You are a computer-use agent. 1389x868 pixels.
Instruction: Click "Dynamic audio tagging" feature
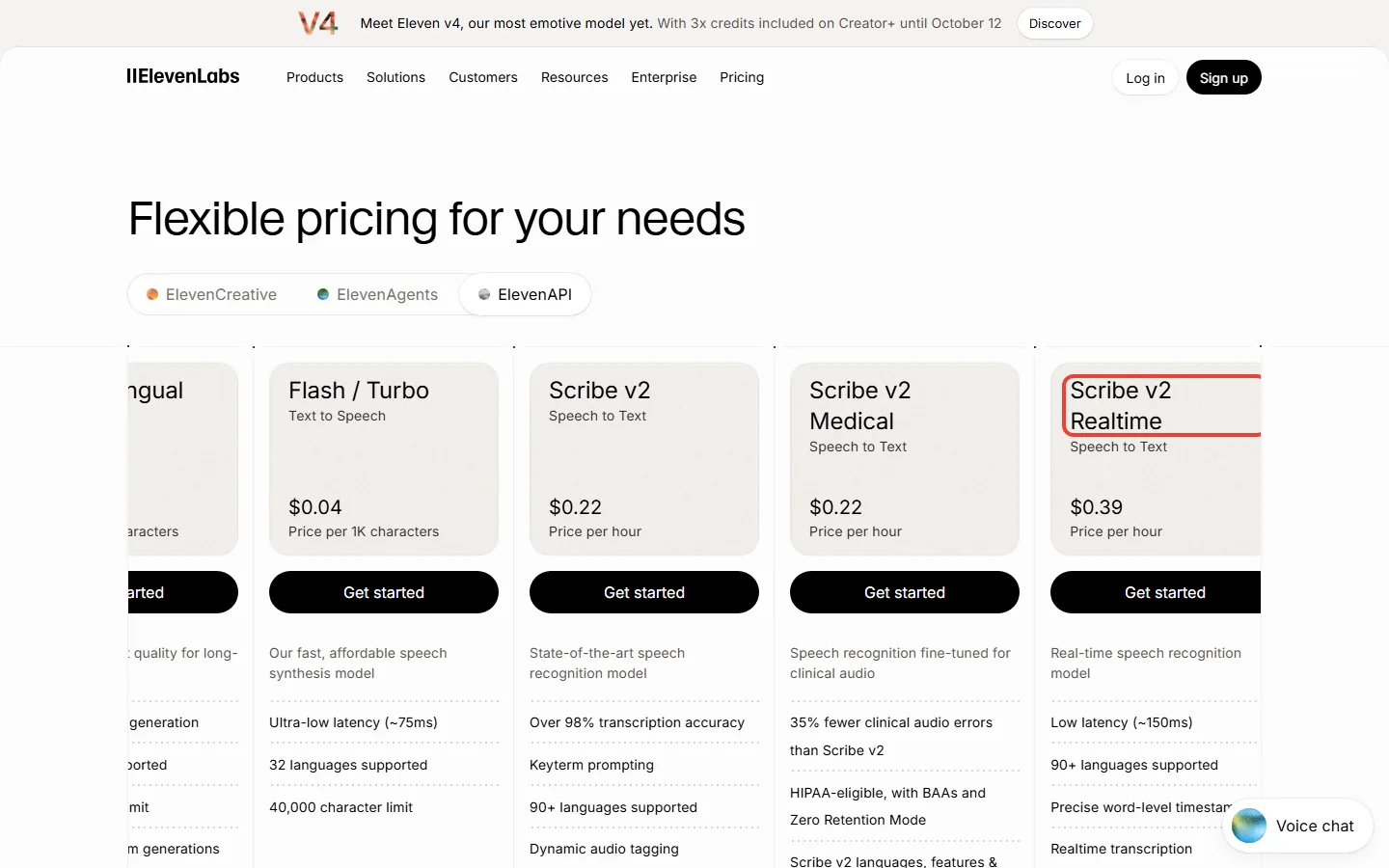point(604,849)
